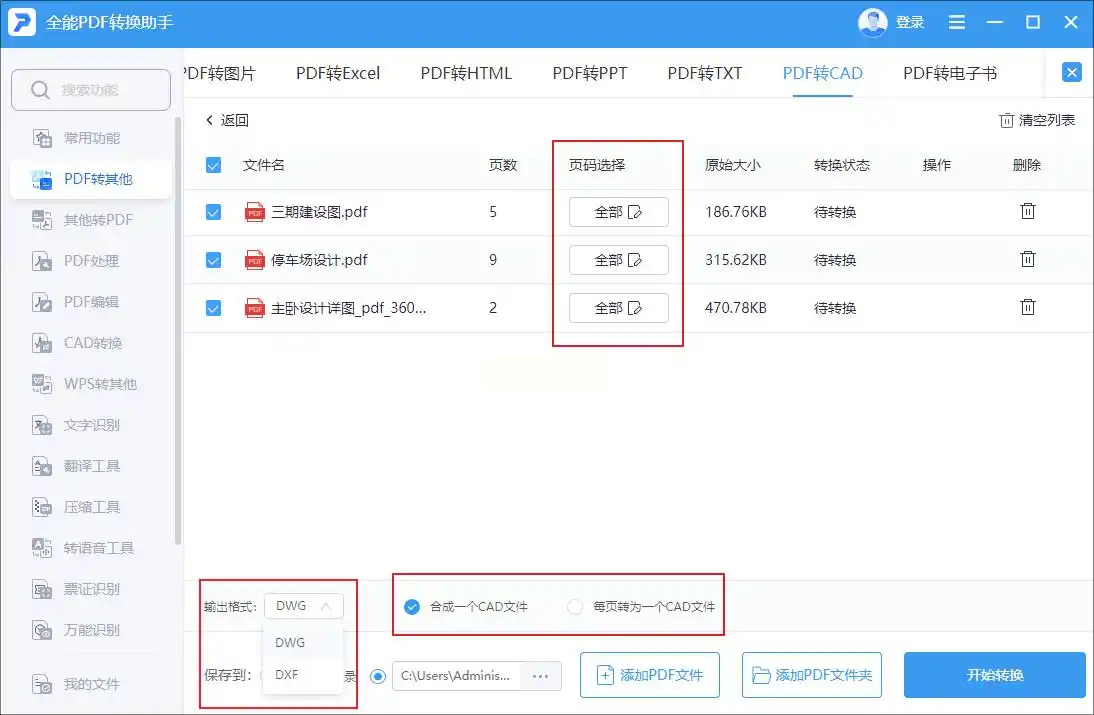
Task: Click the 搜索功能 search field
Action: [x=91, y=90]
